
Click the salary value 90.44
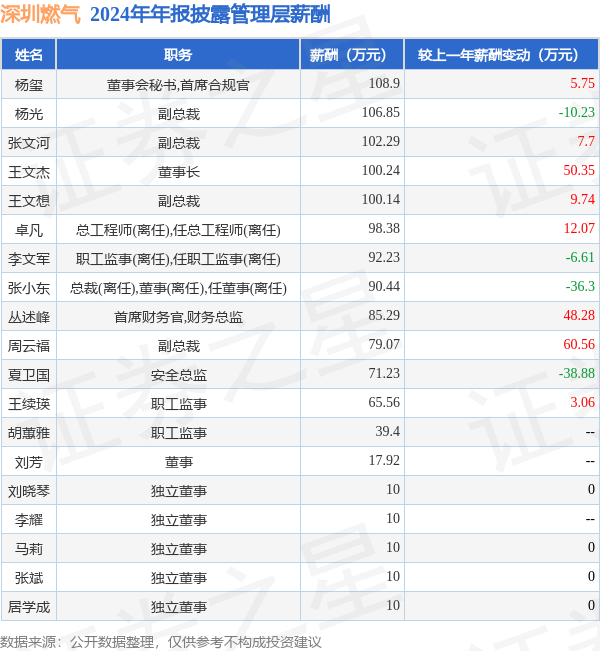pos(384,286)
